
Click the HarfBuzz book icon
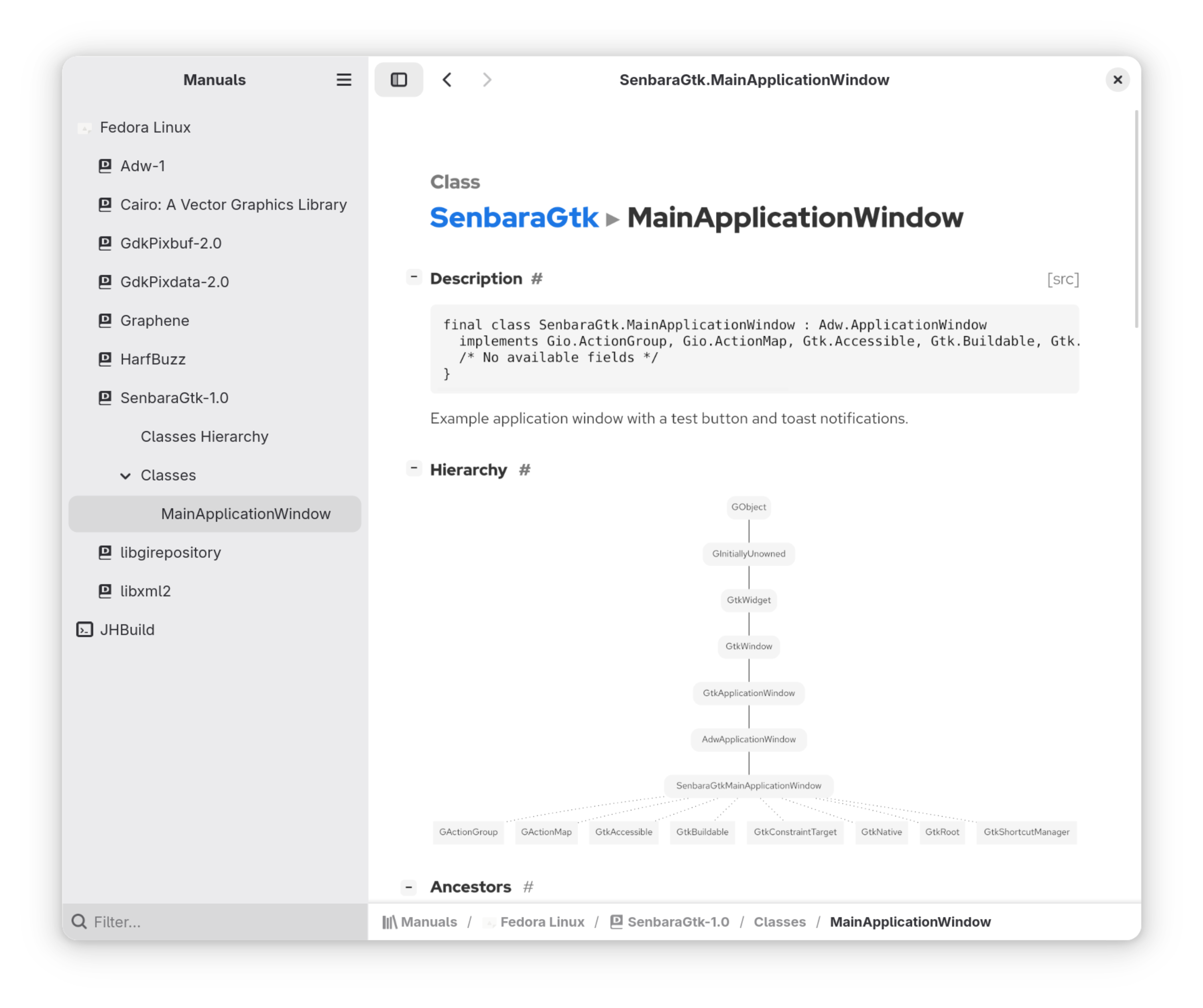point(105,359)
